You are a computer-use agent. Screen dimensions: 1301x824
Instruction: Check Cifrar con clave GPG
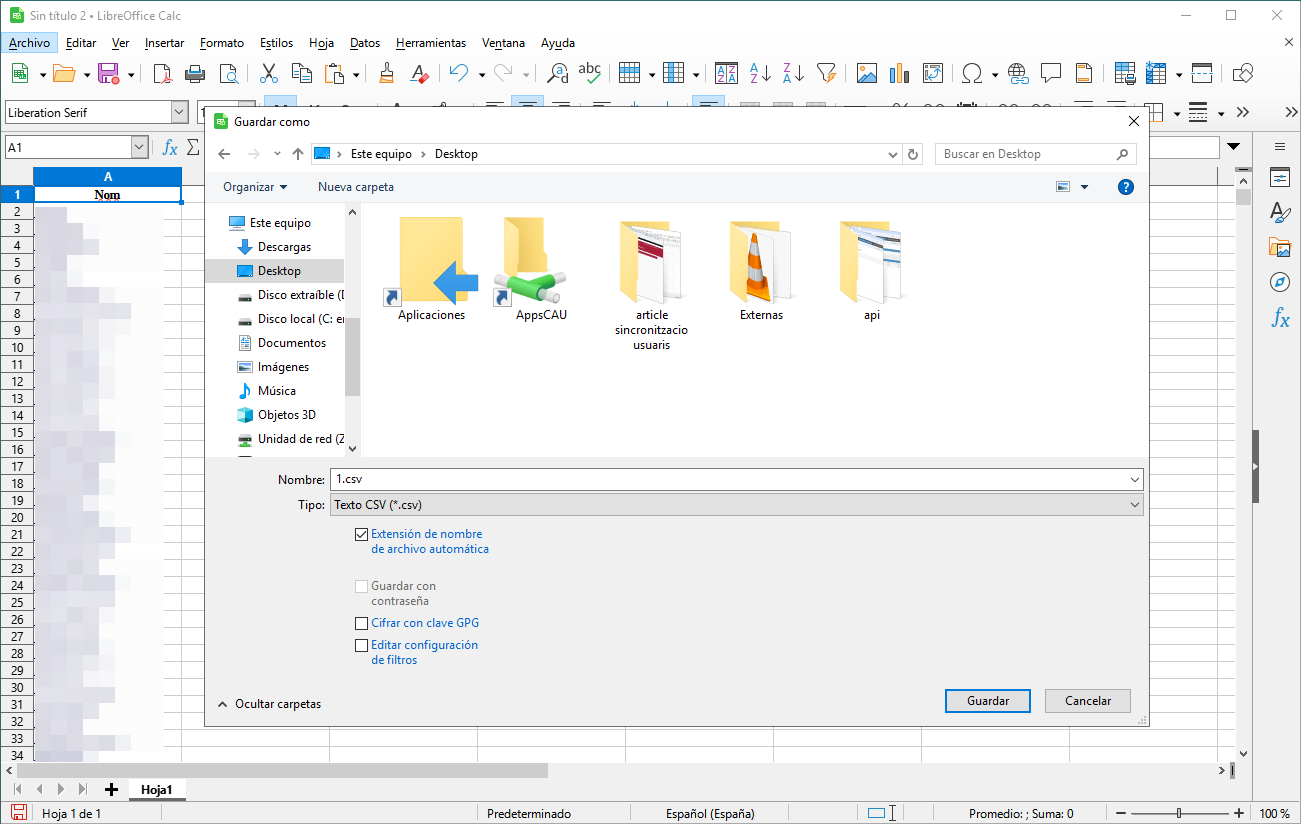362,623
